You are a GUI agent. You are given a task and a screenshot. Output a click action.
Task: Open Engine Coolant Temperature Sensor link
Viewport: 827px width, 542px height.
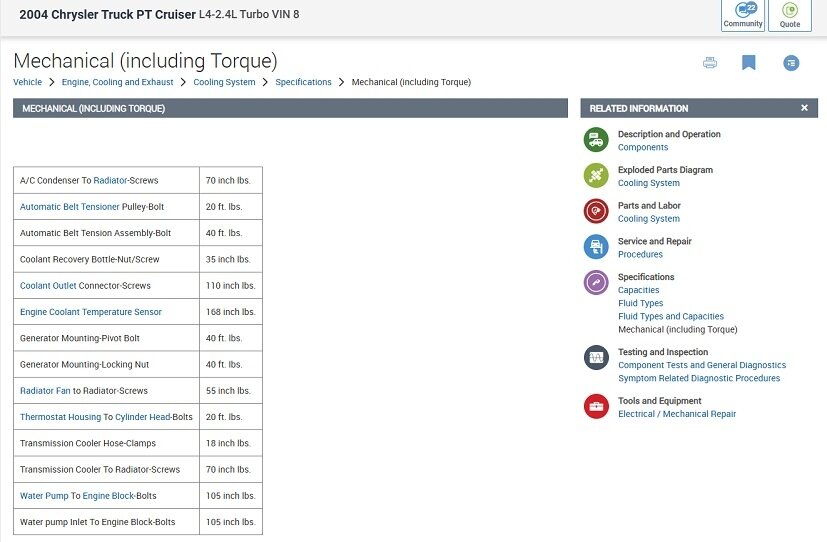pyautogui.click(x=91, y=312)
